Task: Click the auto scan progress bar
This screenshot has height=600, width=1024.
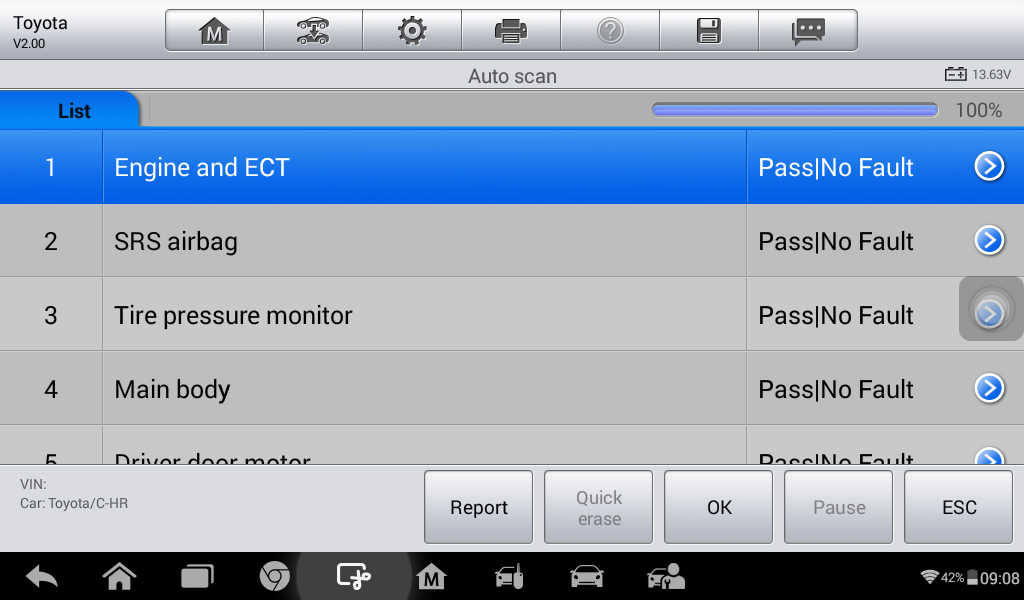Action: pos(795,110)
